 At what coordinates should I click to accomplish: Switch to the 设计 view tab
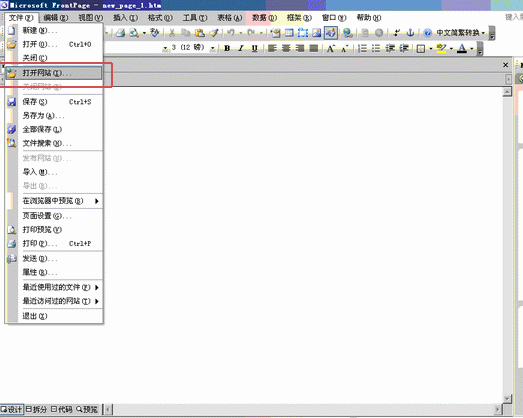(12, 409)
